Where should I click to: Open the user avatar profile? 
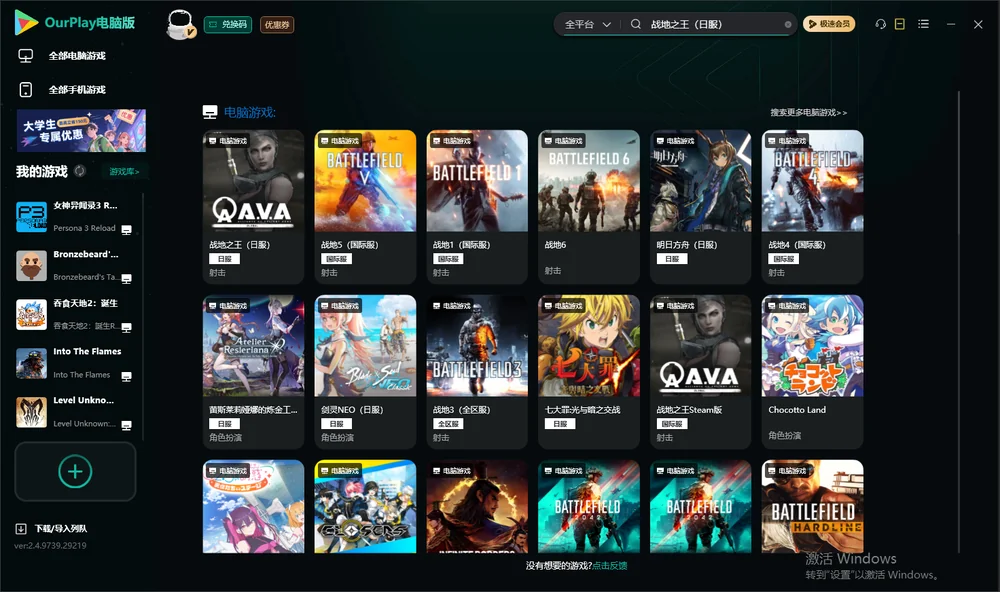point(180,24)
